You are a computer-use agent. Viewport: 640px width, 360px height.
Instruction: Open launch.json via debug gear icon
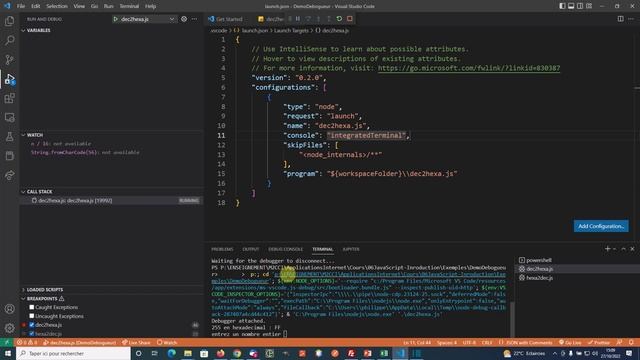click(184, 19)
